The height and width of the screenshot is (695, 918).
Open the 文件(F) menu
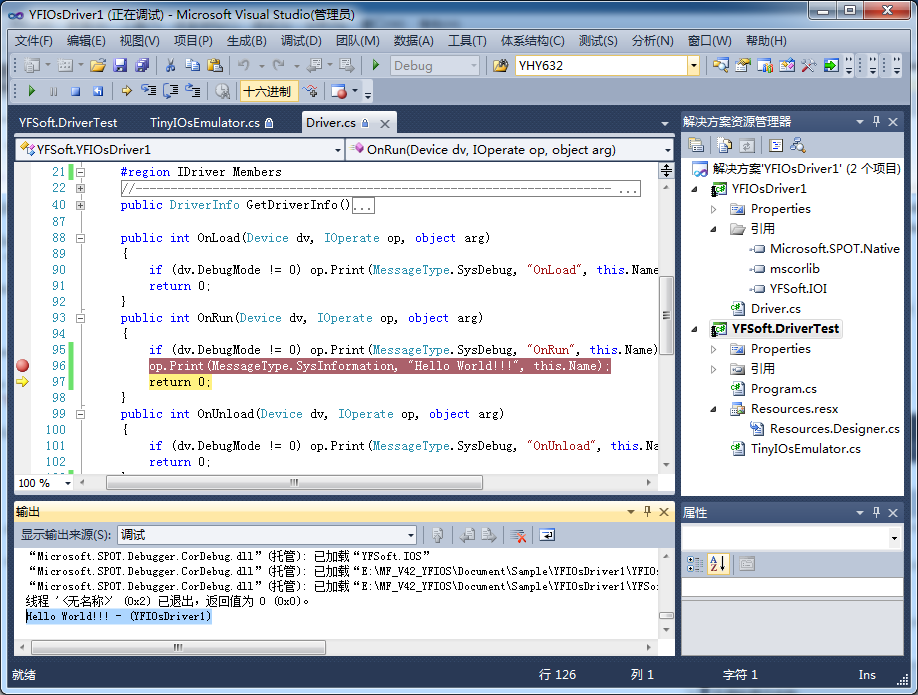(x=33, y=41)
